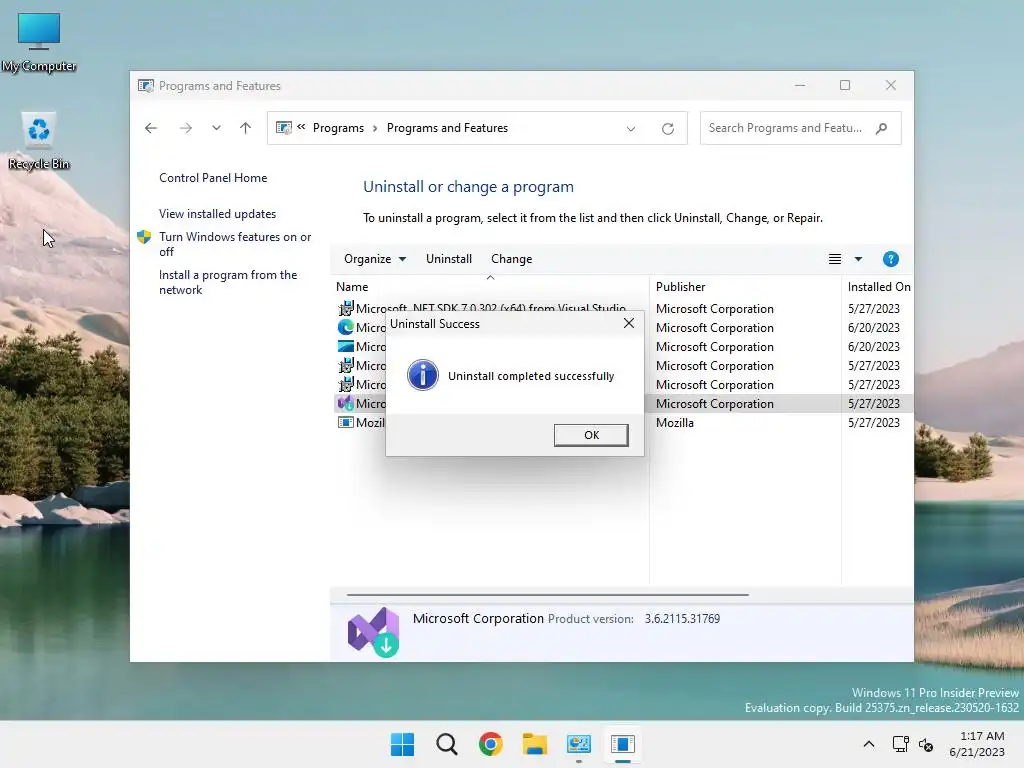Go back using the back arrow
The width and height of the screenshot is (1024, 768).
pyautogui.click(x=151, y=128)
